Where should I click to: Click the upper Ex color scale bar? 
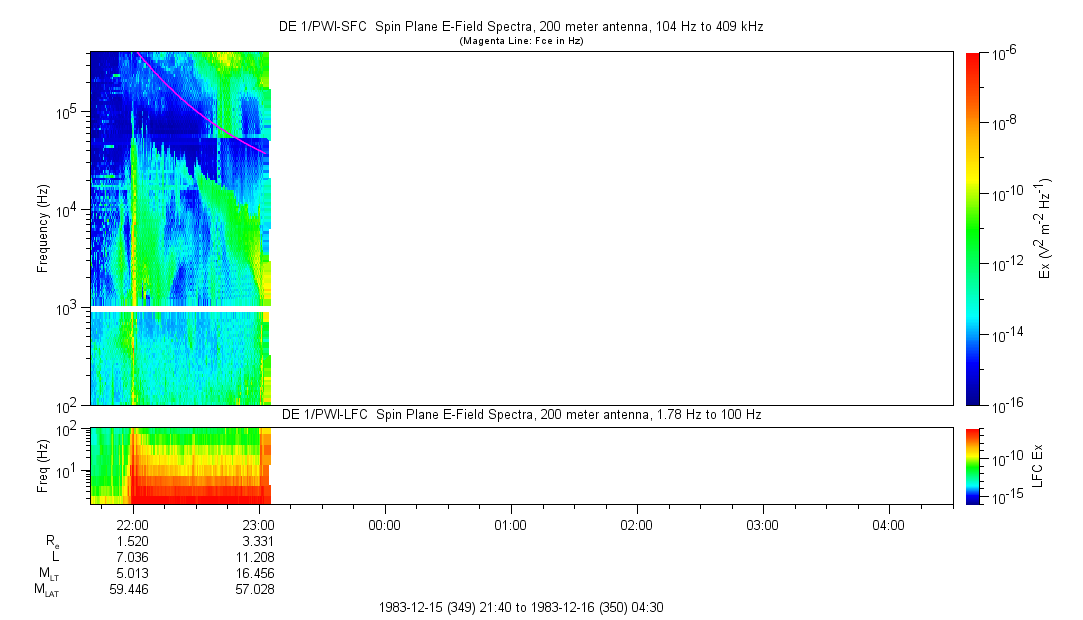click(x=973, y=228)
